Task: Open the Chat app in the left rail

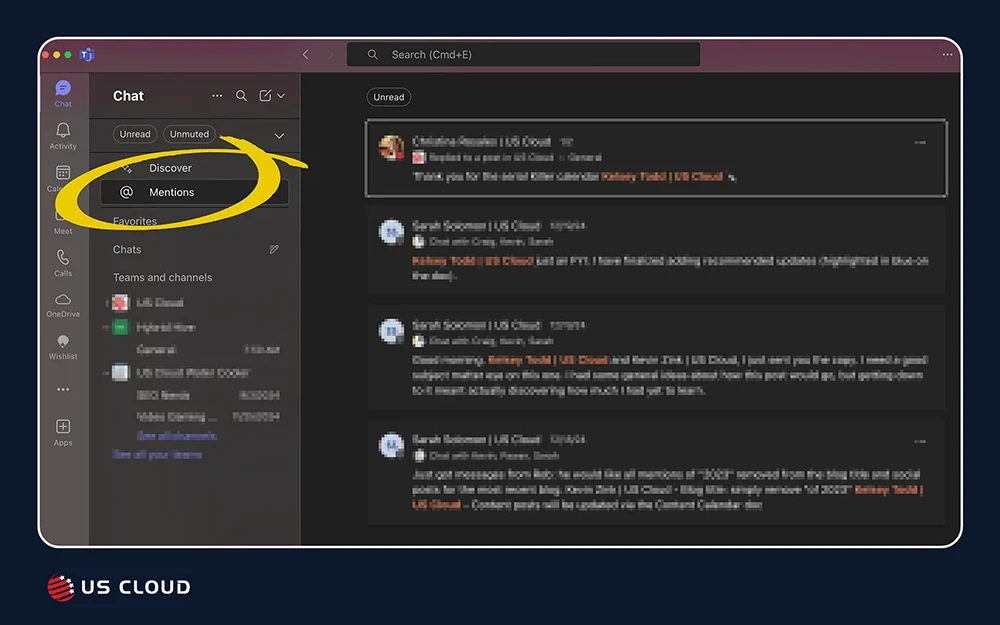Action: [62, 93]
